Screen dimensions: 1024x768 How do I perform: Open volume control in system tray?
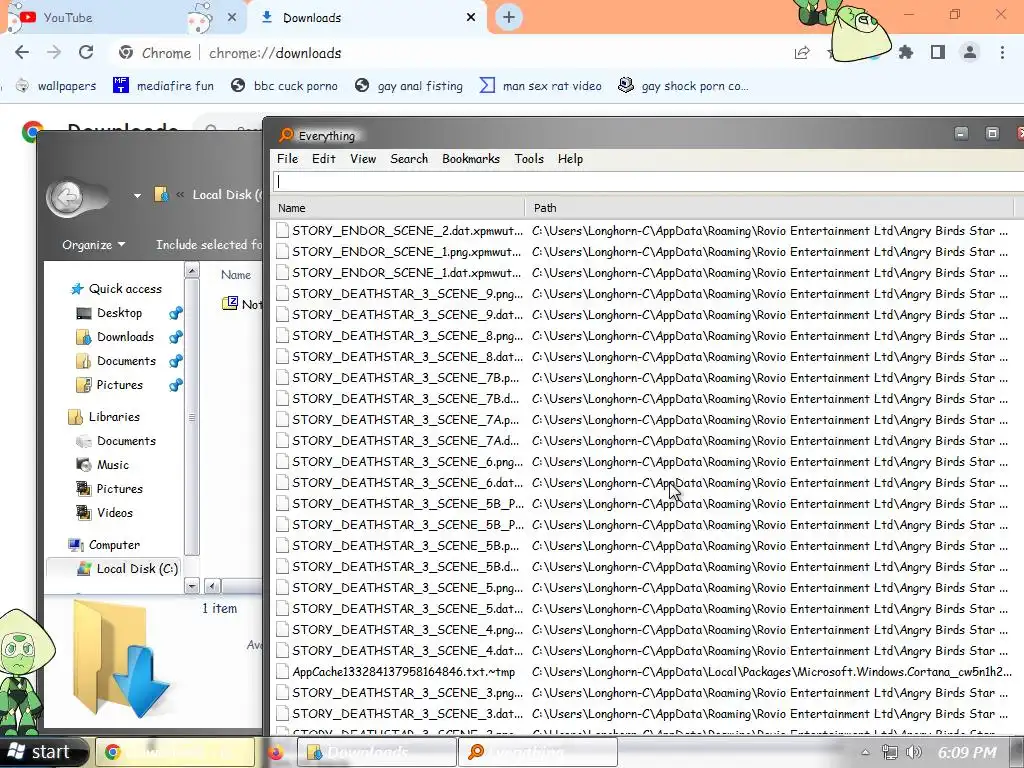(914, 752)
